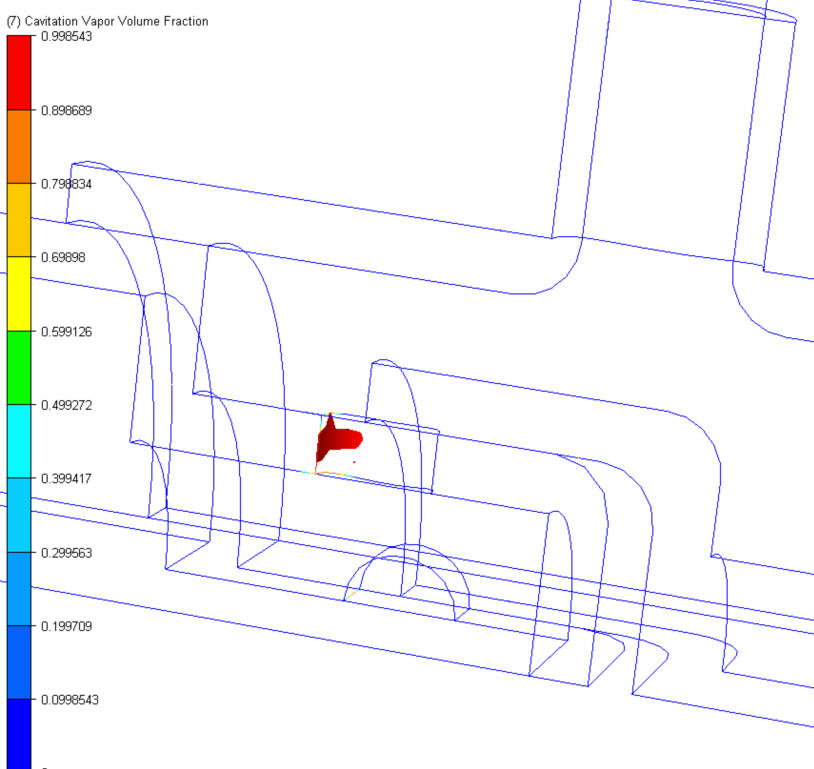This screenshot has height=769, width=814.
Task: Pick the cyan band below 0.499272
Action: tap(19, 441)
